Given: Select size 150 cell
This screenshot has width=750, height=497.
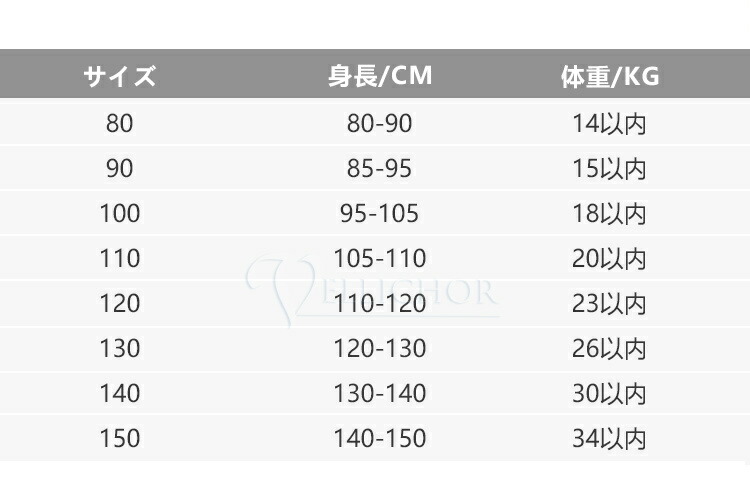Looking at the screenshot, I should click(x=119, y=439).
